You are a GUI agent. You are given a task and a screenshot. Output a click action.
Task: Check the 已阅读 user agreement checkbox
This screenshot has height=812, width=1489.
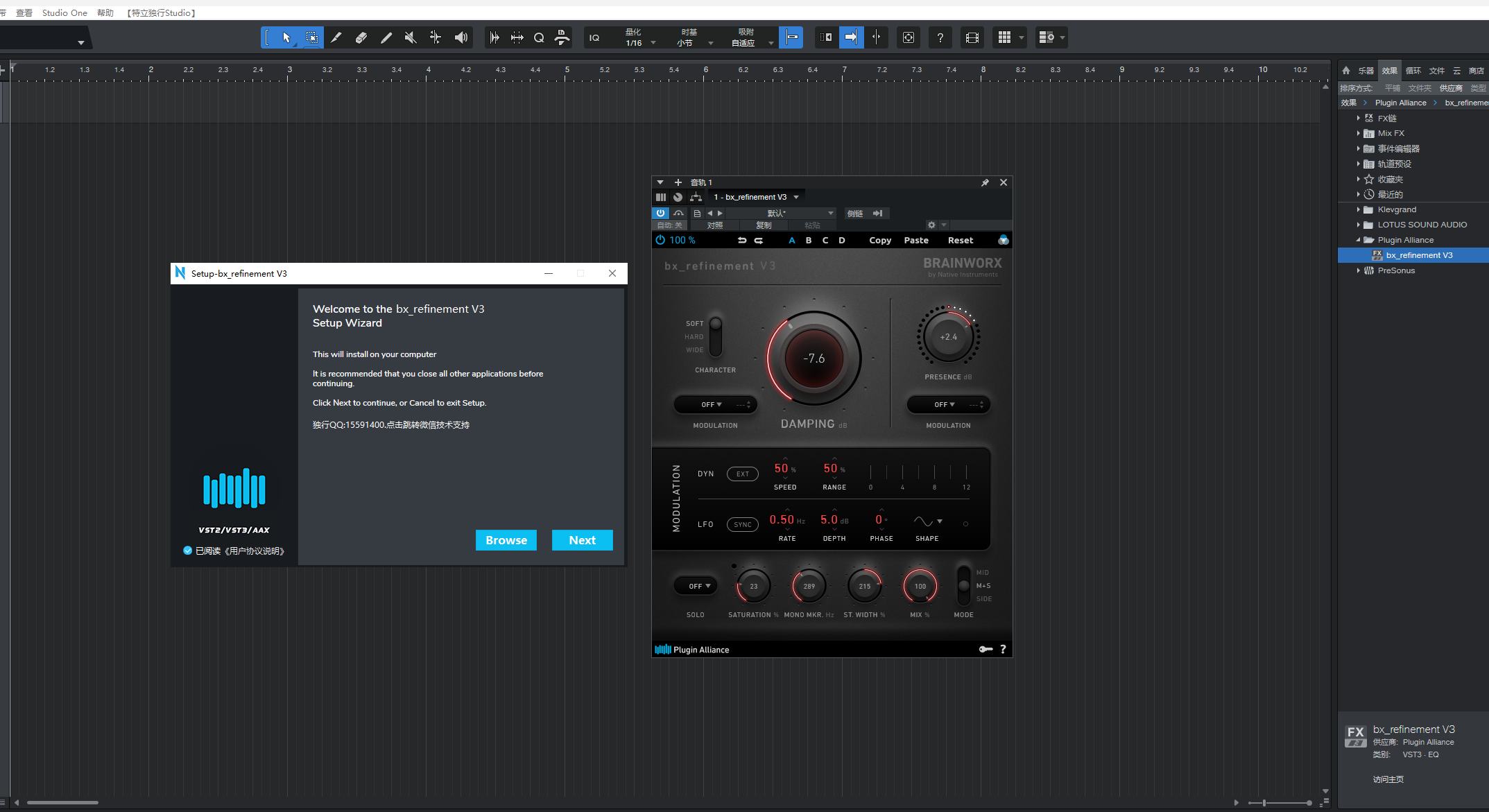[187, 551]
